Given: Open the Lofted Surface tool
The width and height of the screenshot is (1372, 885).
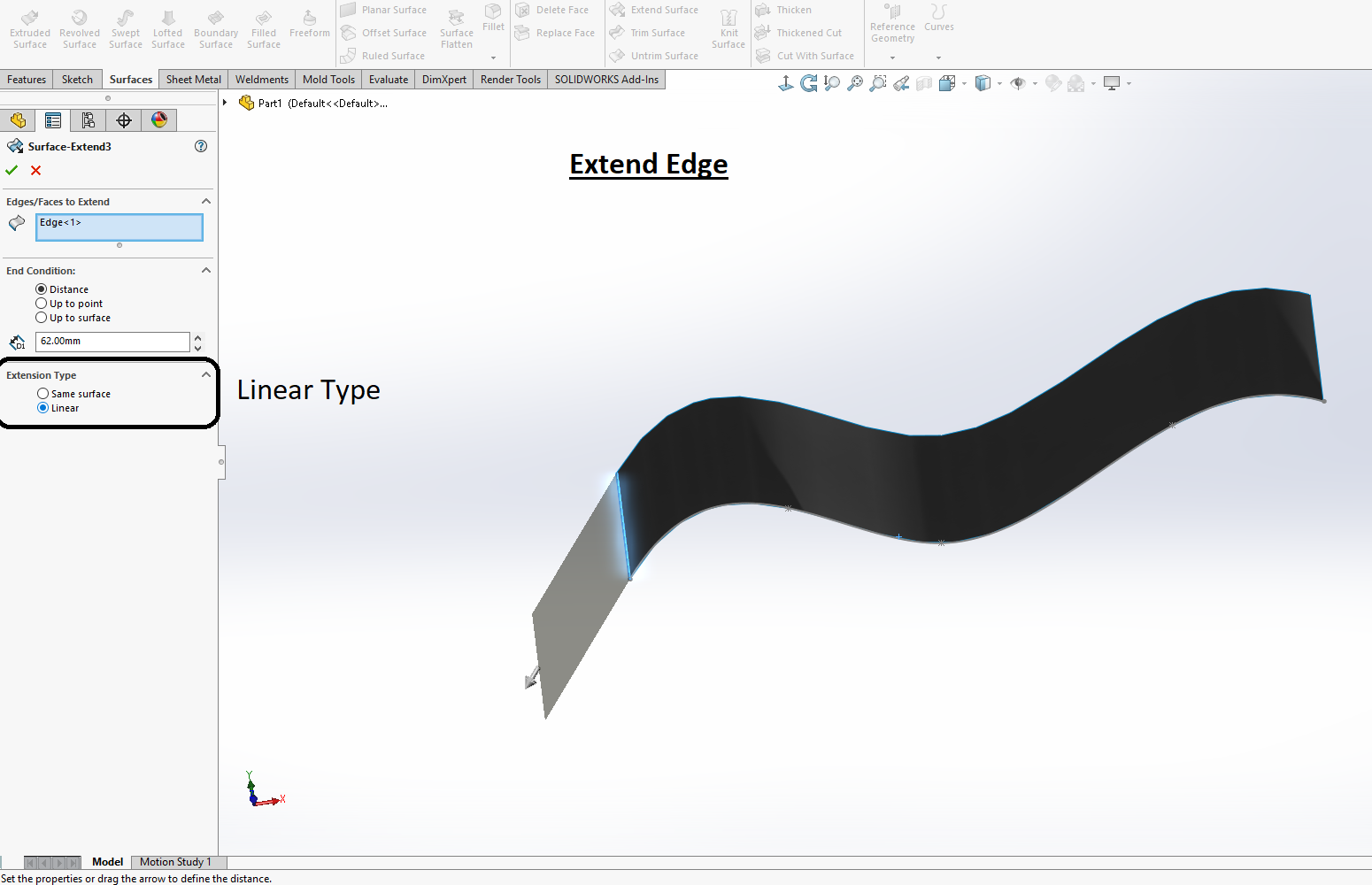Looking at the screenshot, I should point(167,28).
